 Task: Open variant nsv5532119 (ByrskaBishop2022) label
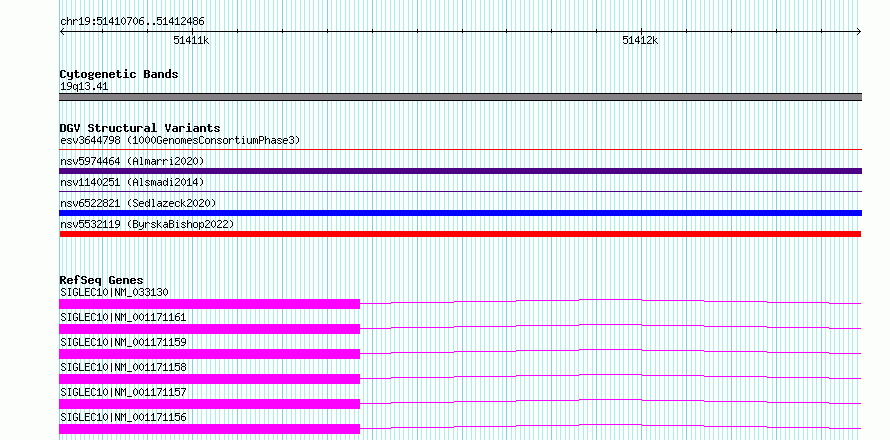click(x=147, y=224)
